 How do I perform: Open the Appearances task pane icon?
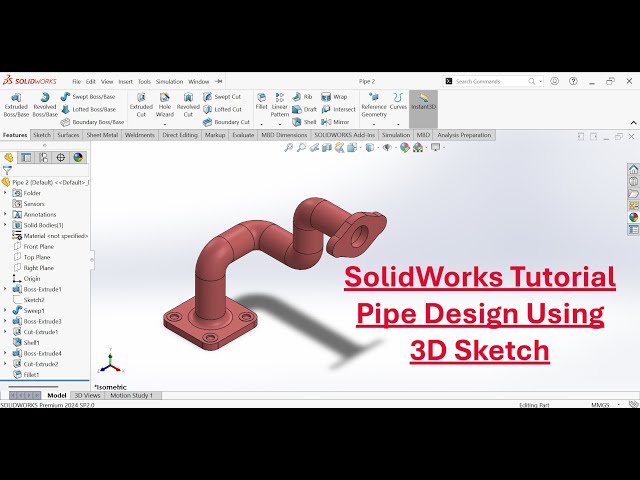[x=633, y=218]
